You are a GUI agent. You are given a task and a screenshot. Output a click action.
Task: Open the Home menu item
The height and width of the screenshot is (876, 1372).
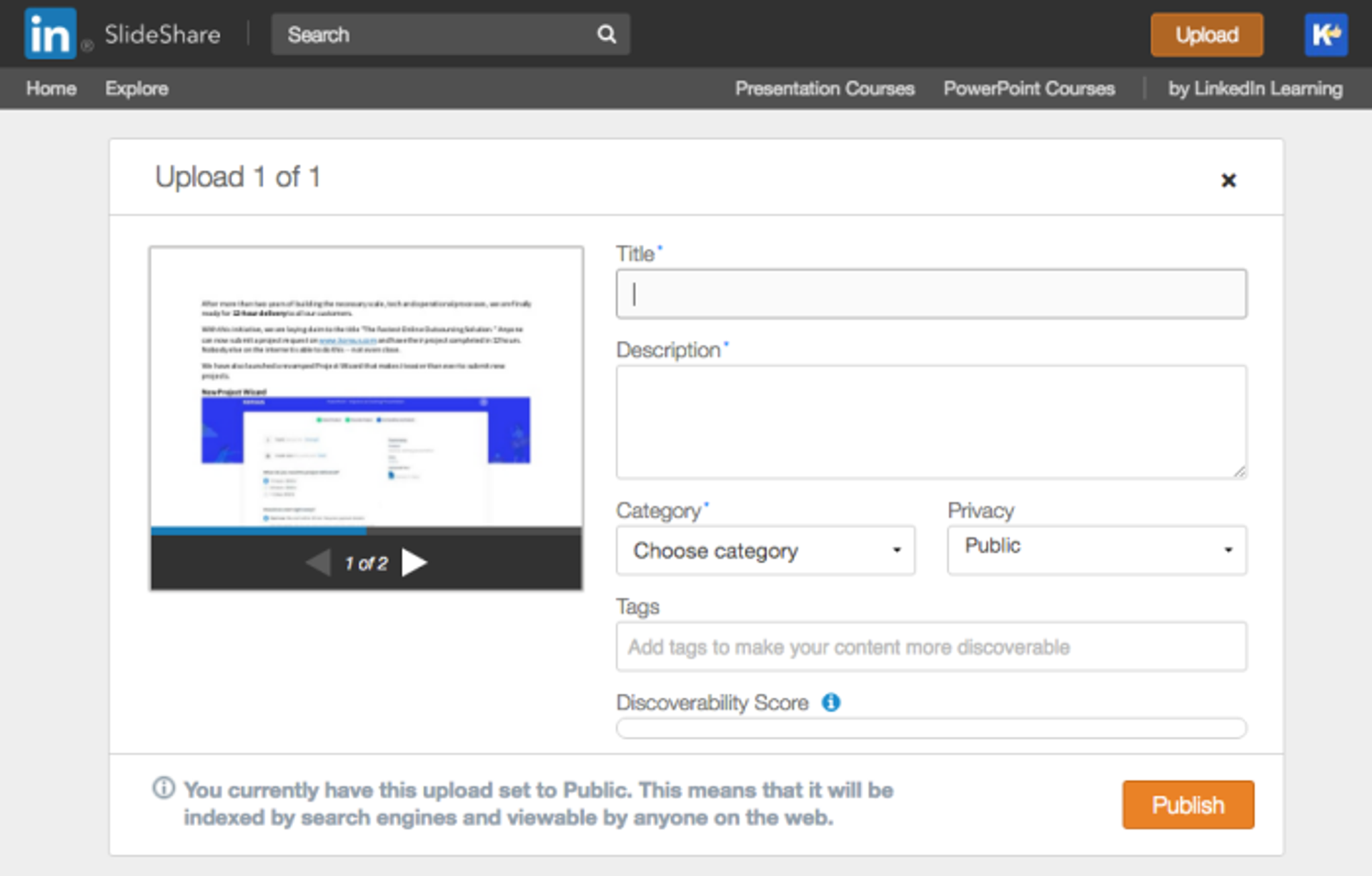tap(51, 89)
